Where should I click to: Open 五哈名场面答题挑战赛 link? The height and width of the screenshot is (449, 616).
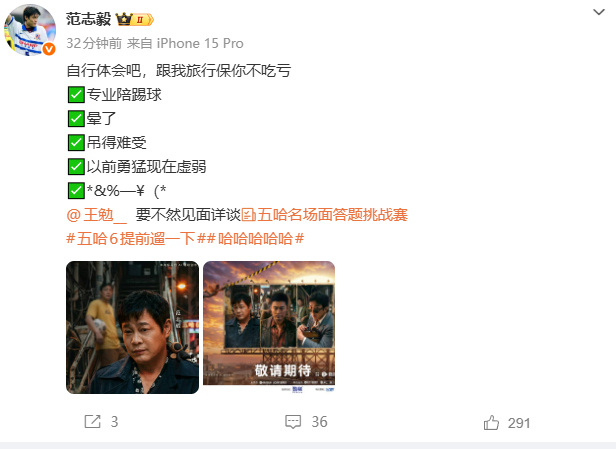point(332,215)
